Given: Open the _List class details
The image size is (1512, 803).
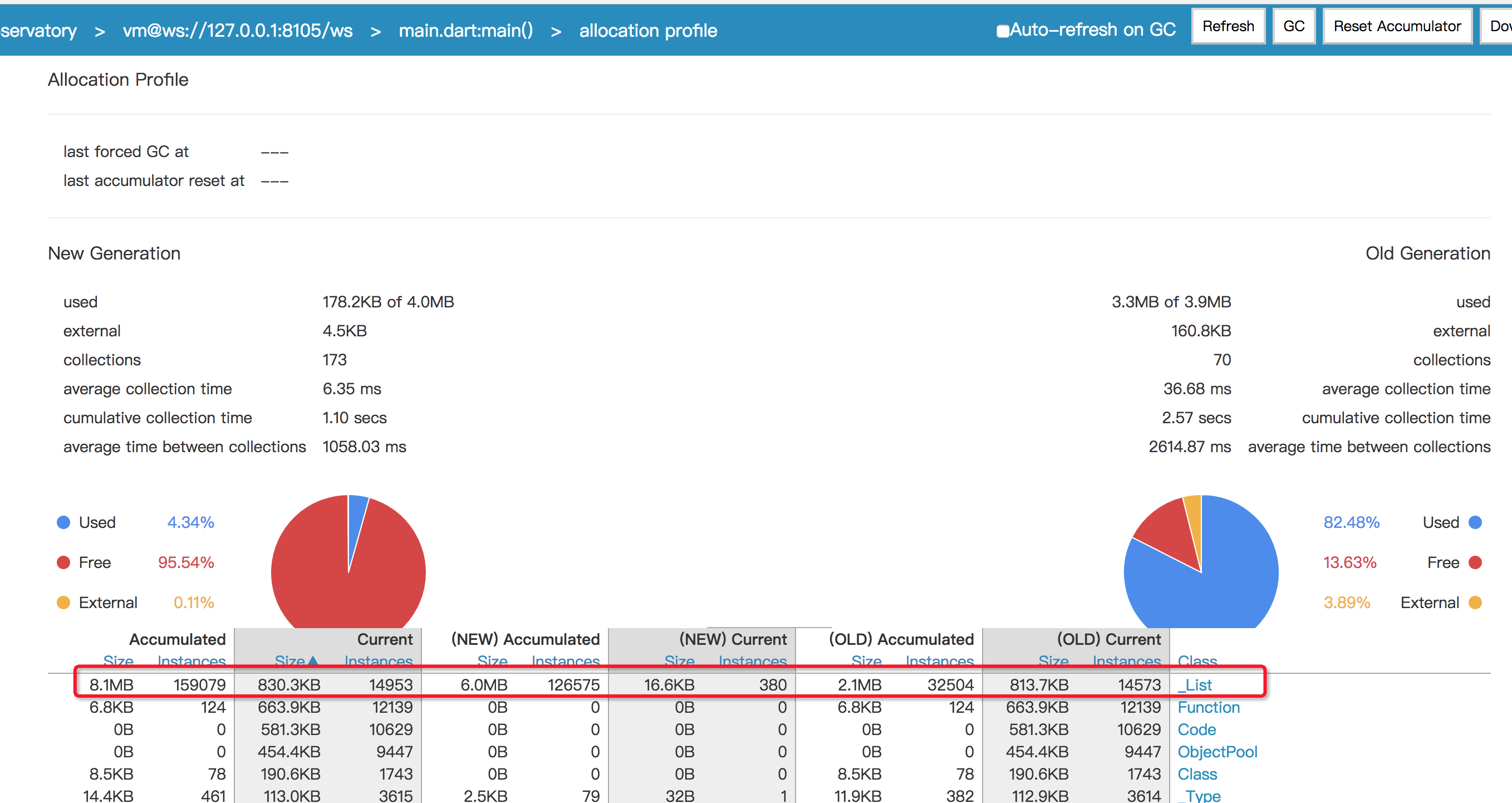Looking at the screenshot, I should point(1196,684).
